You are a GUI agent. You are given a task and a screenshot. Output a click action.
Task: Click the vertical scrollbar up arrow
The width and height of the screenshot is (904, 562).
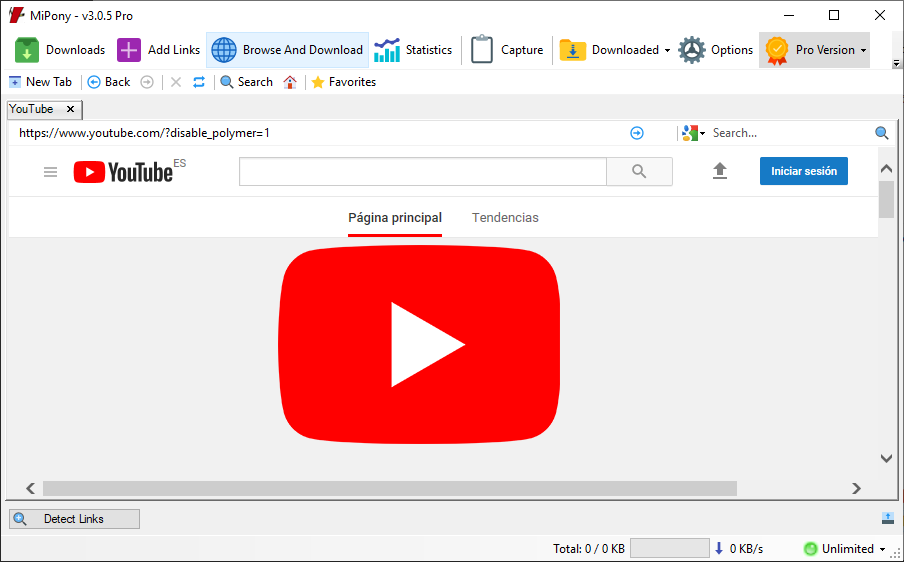[x=886, y=168]
